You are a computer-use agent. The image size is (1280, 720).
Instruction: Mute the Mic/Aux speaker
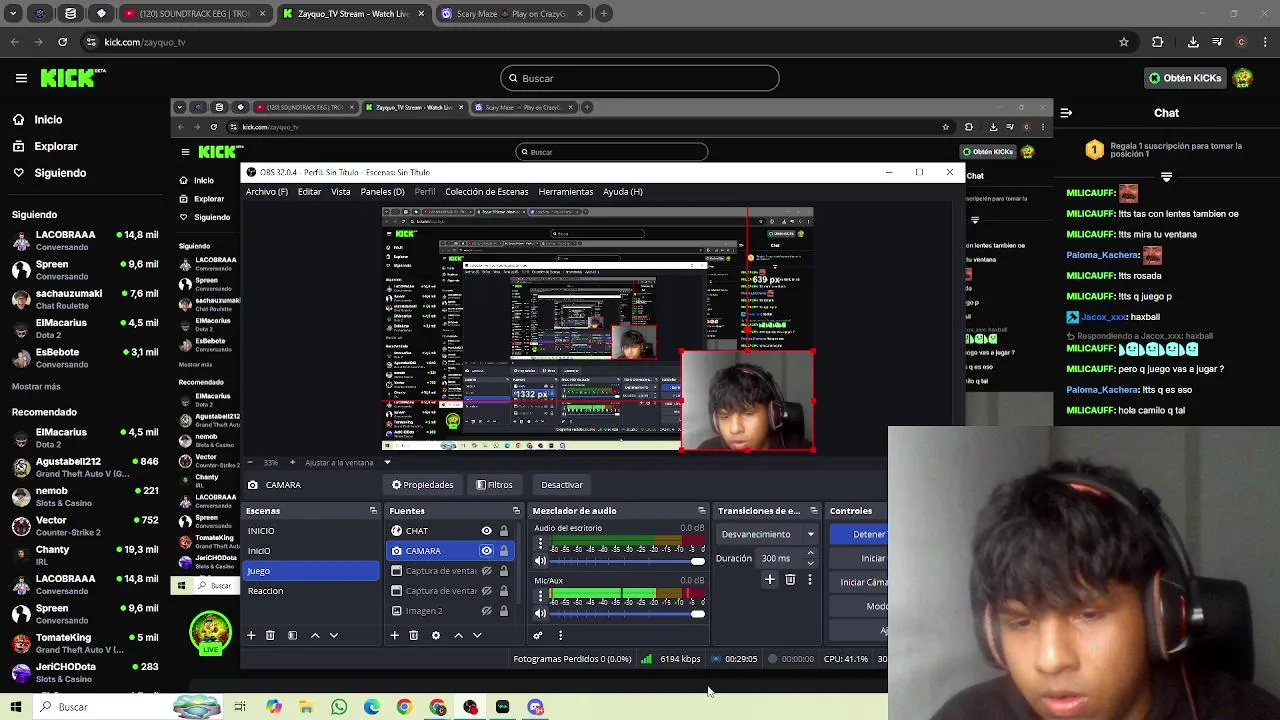pos(541,613)
